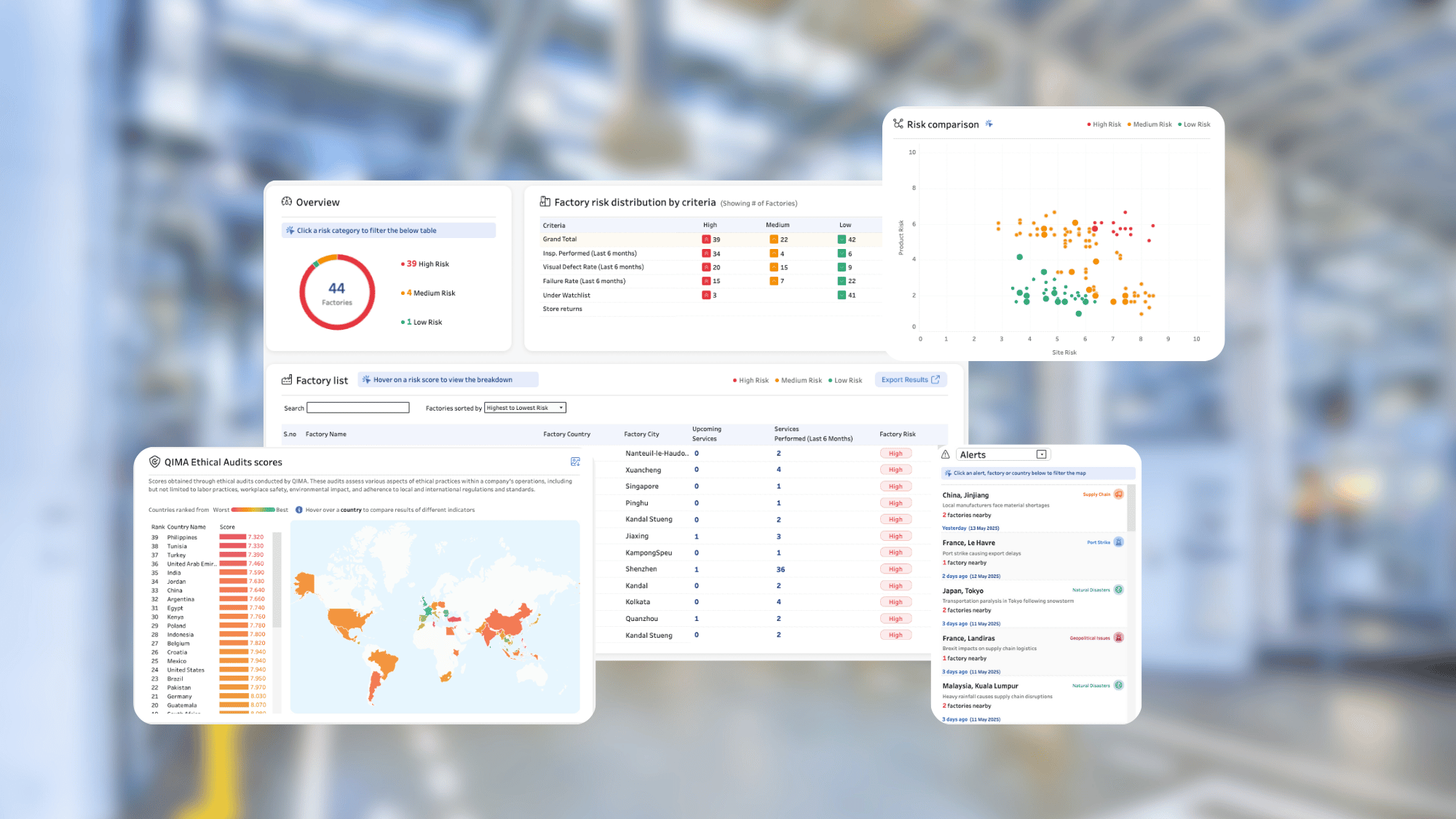Click the Geopolitical Issues icon on France Landiras alert
Screen dimensions: 1456x819
click(1118, 637)
